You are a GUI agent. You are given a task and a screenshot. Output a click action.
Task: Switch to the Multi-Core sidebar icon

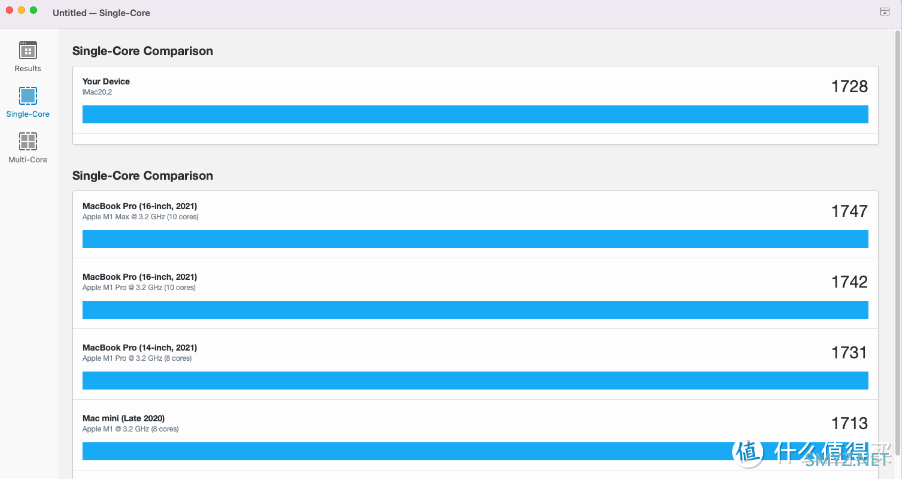click(28, 141)
